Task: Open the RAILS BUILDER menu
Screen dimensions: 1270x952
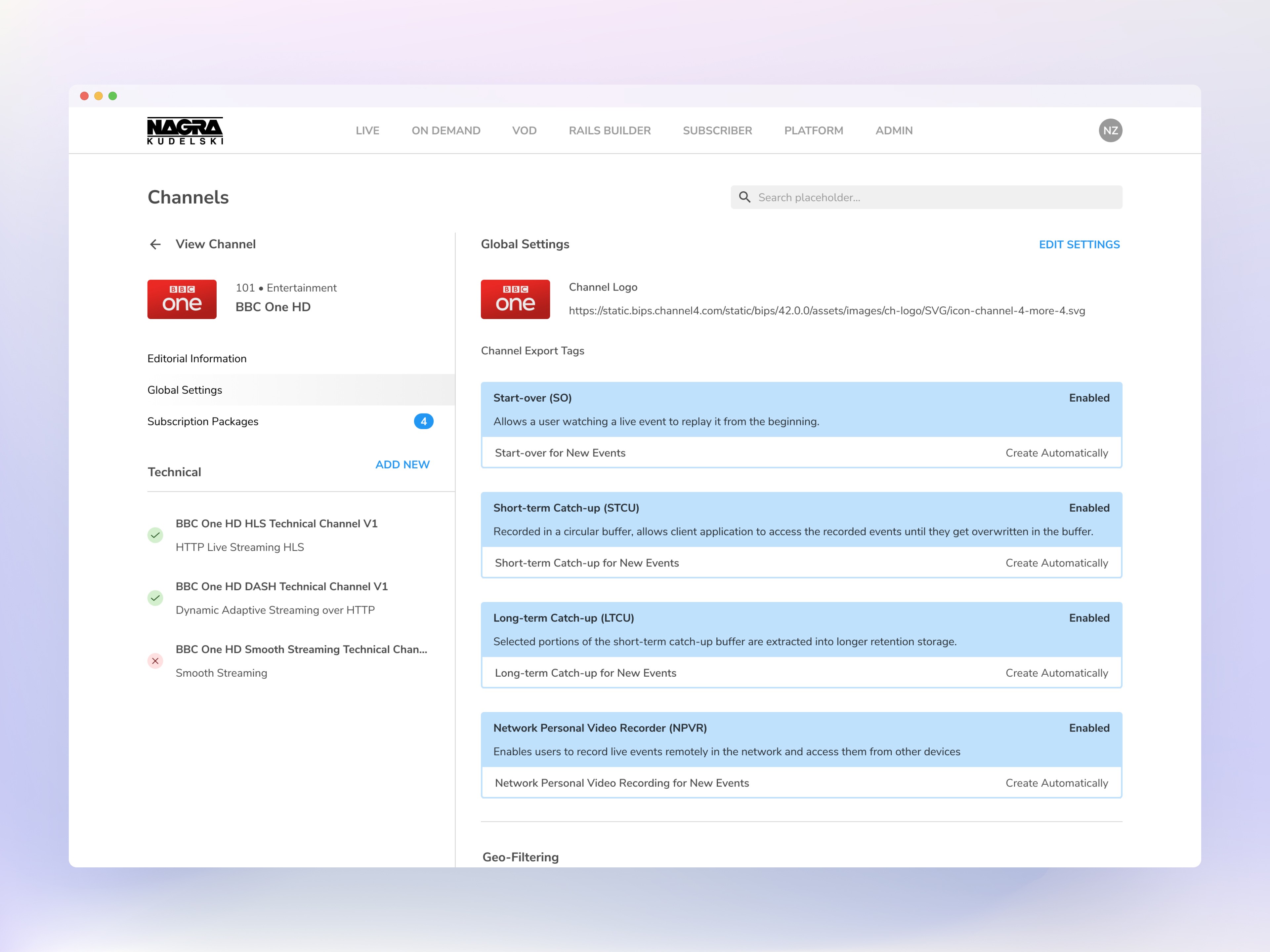Action: pos(609,131)
